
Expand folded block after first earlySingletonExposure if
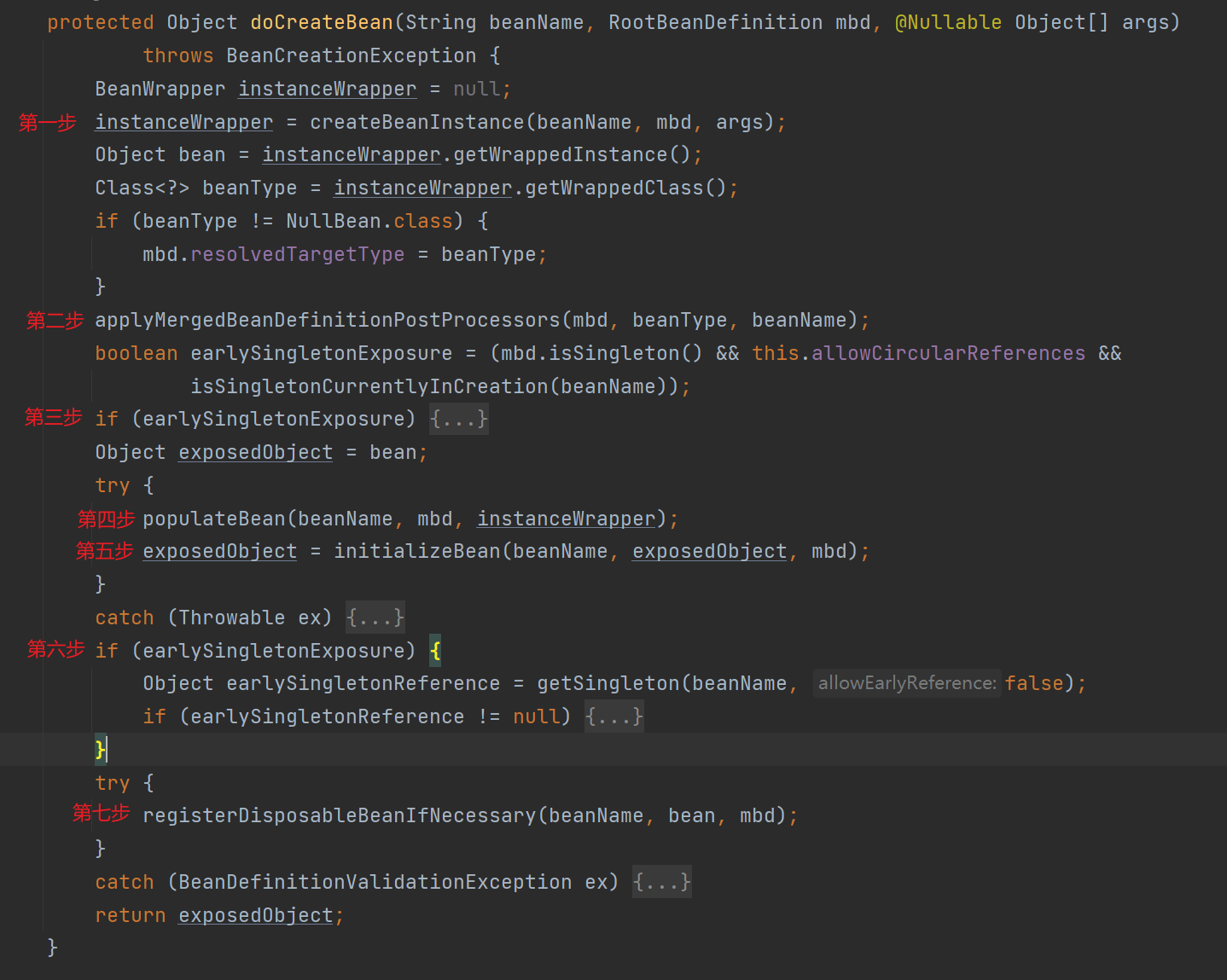coord(459,420)
